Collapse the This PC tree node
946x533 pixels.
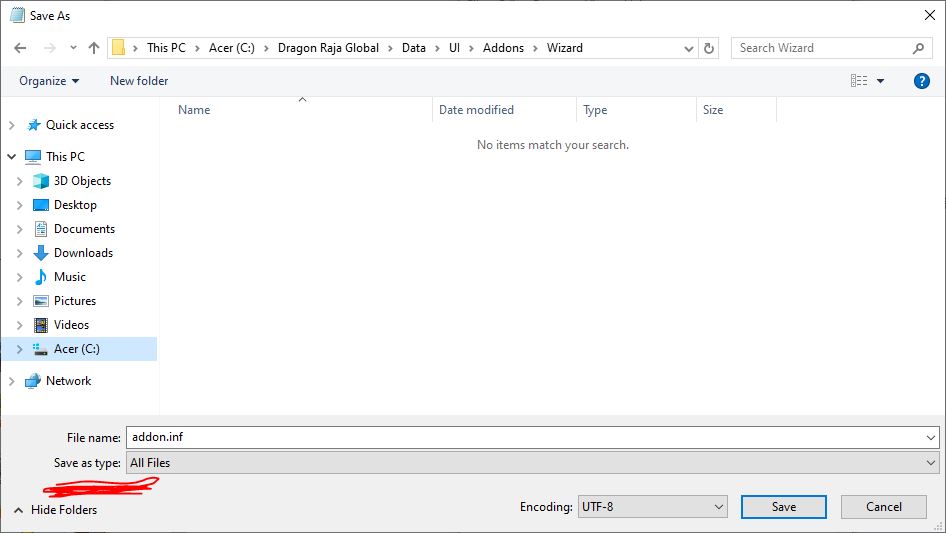[12, 157]
